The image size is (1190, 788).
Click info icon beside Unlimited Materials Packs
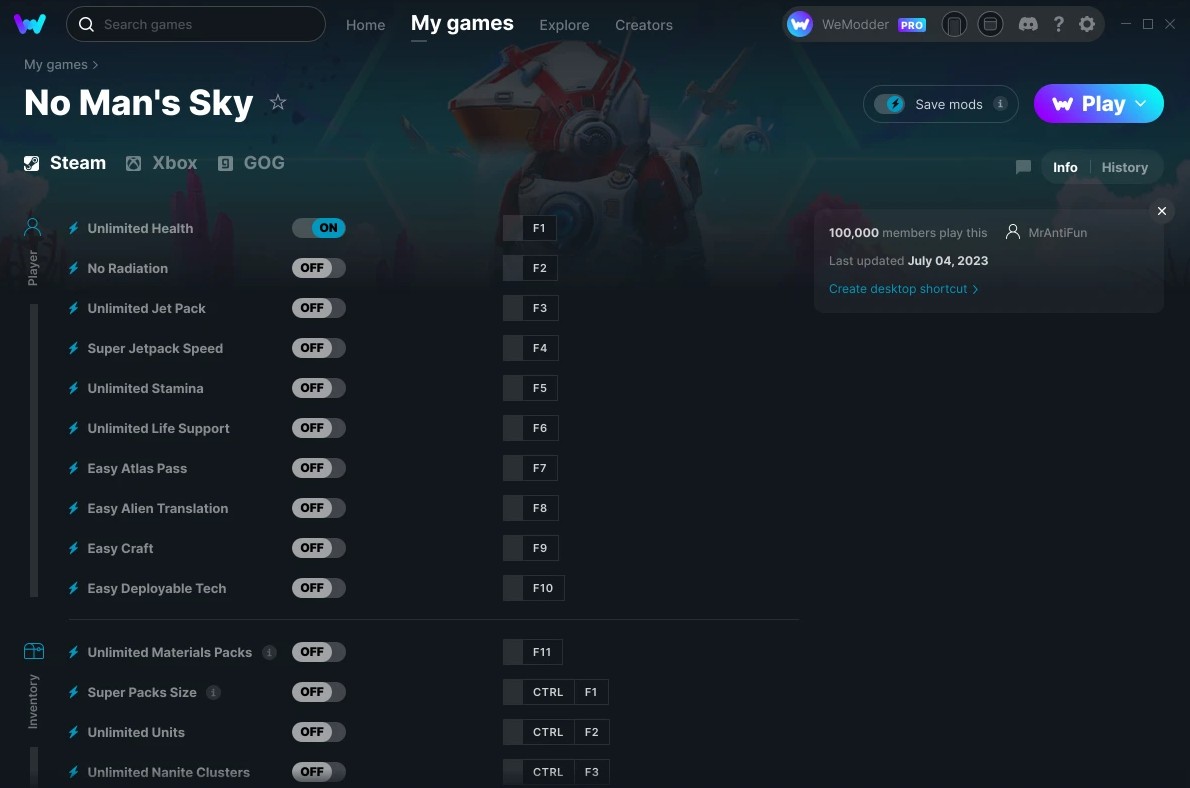click(269, 652)
